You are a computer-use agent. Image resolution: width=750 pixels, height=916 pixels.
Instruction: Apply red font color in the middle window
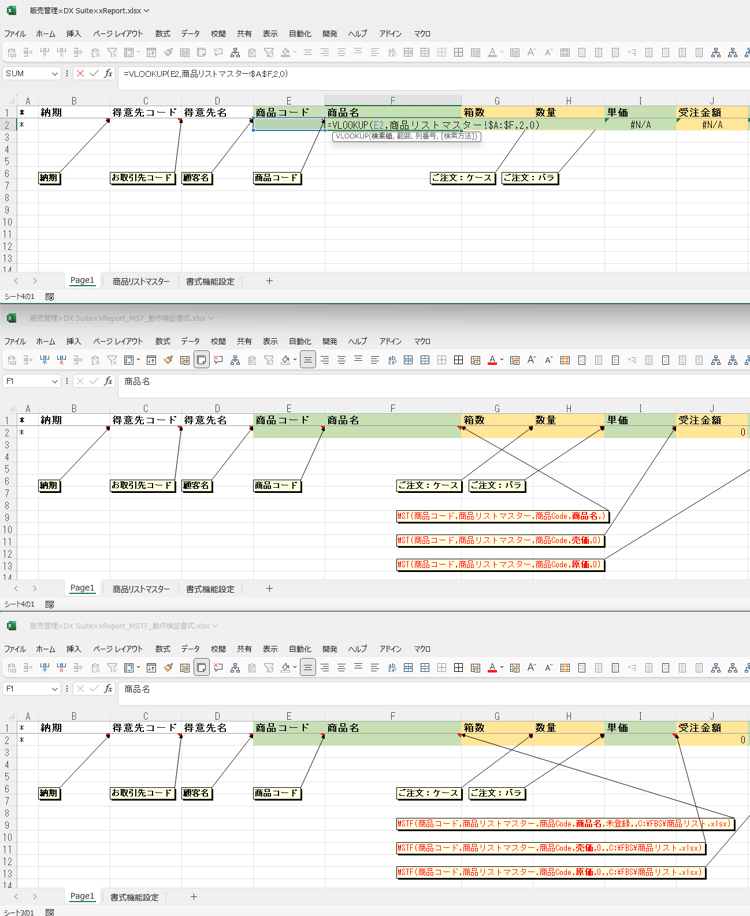click(x=492, y=360)
